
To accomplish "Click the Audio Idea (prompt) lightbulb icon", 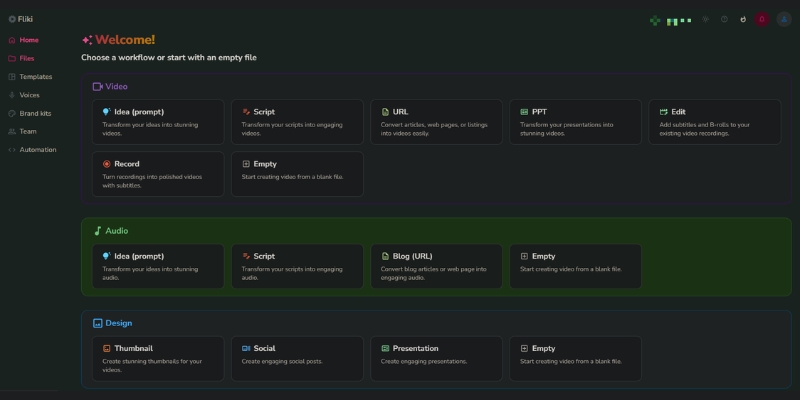I will (106, 256).
